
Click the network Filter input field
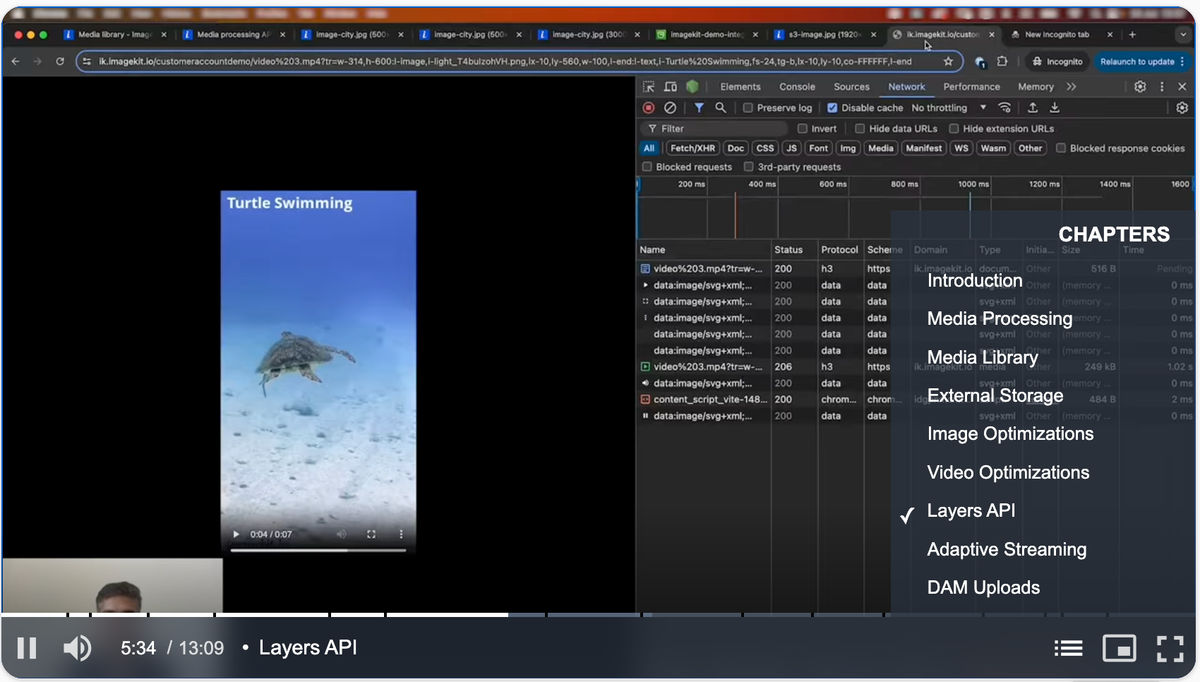click(714, 129)
